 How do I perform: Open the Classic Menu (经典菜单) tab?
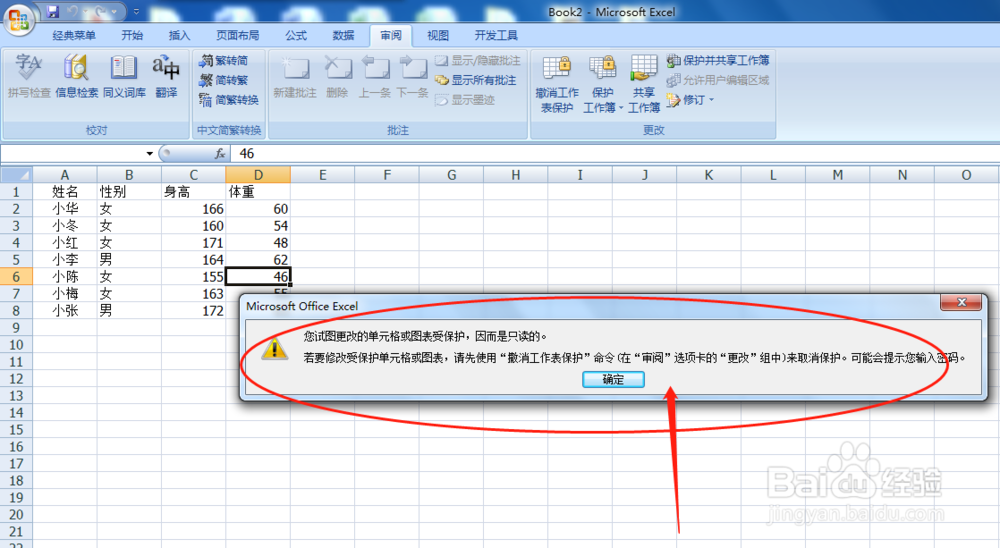(x=74, y=36)
